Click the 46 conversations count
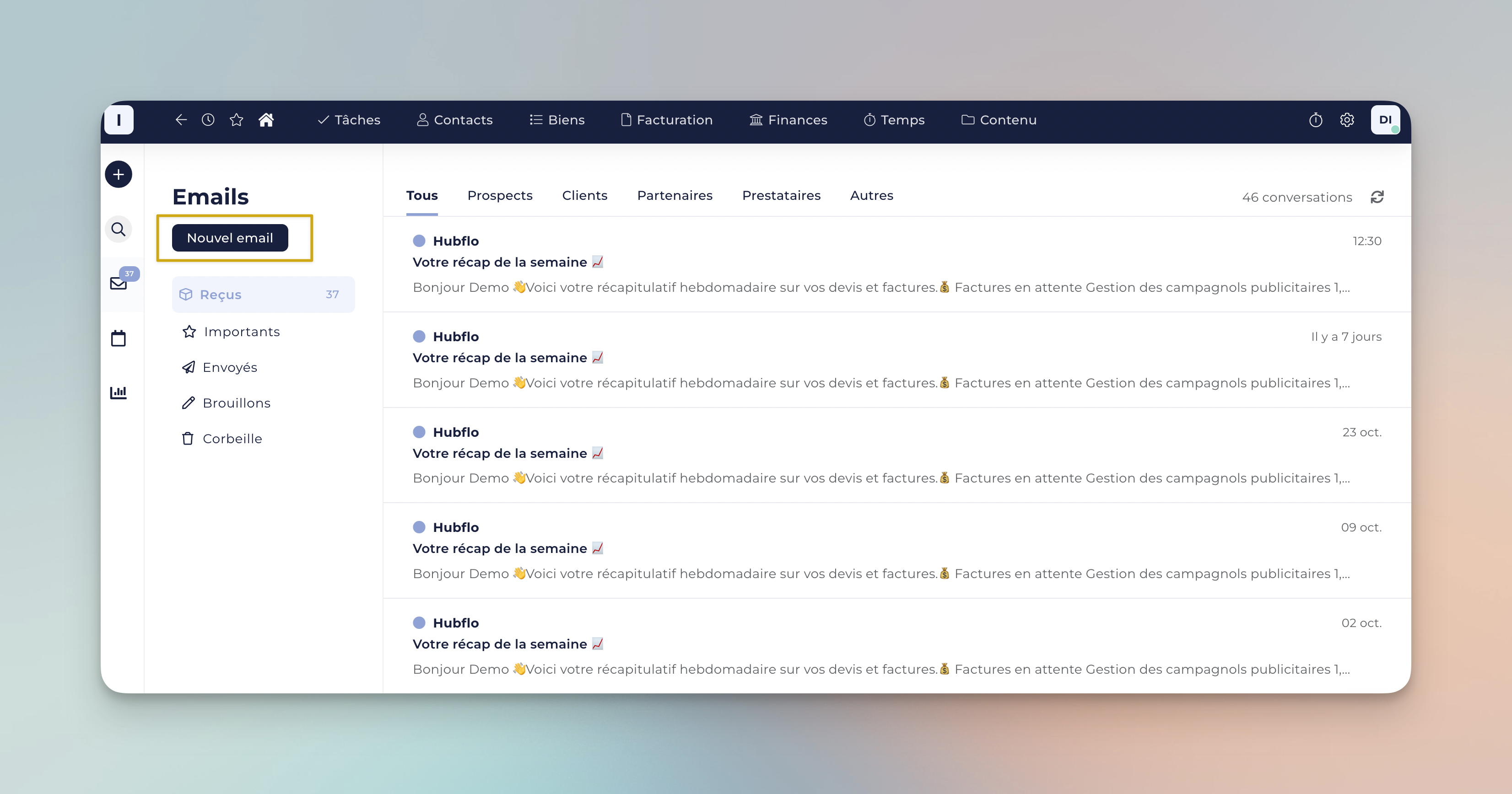Image resolution: width=1512 pixels, height=794 pixels. 1297,197
